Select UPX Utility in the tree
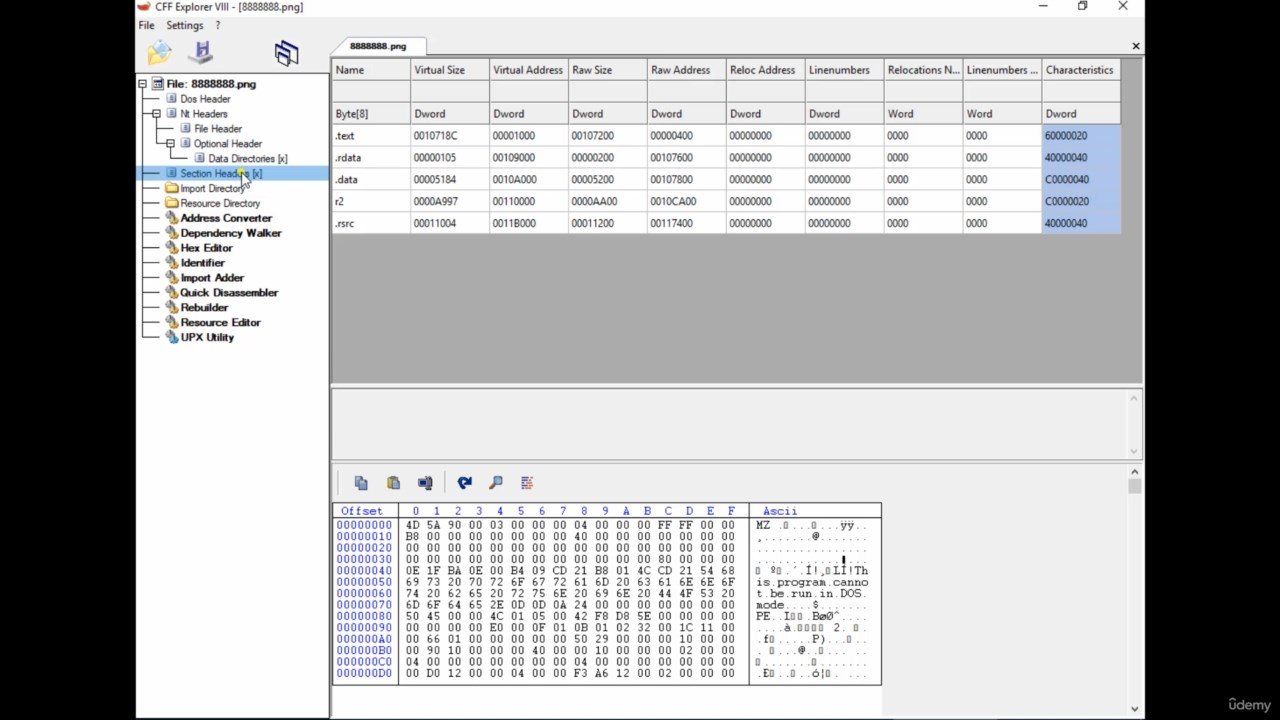 point(207,337)
